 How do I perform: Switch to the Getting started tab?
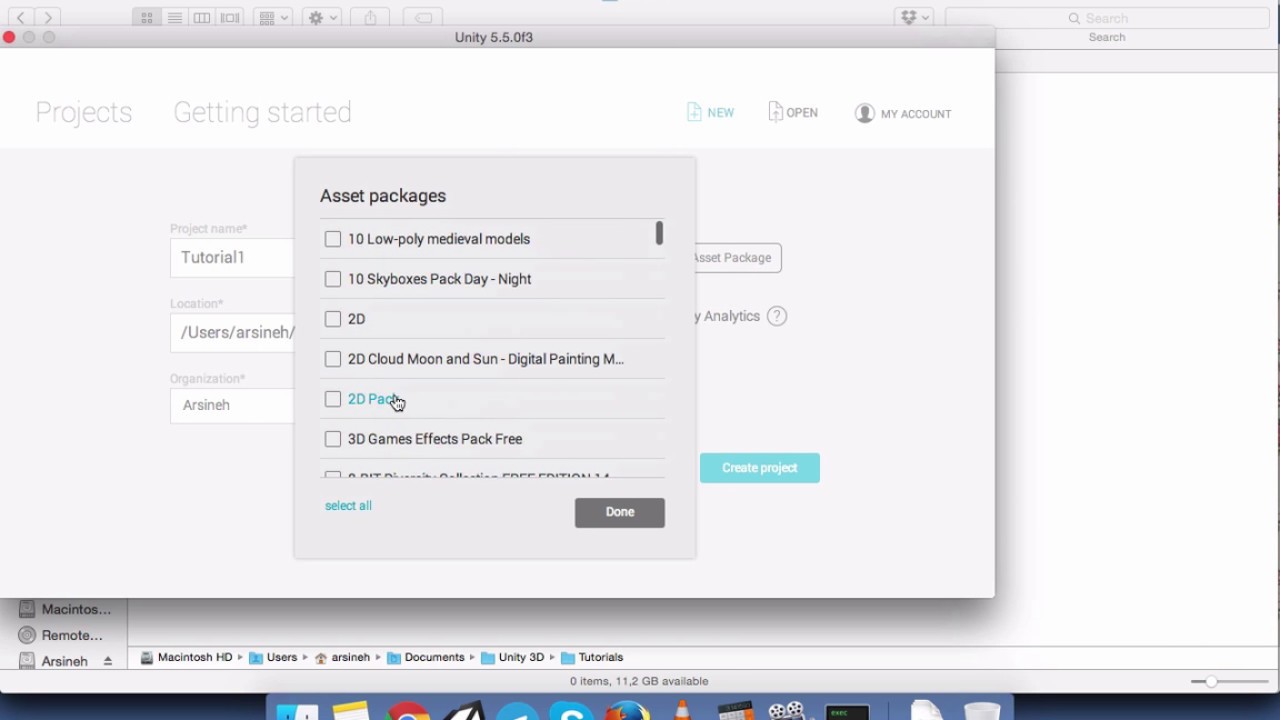(262, 112)
